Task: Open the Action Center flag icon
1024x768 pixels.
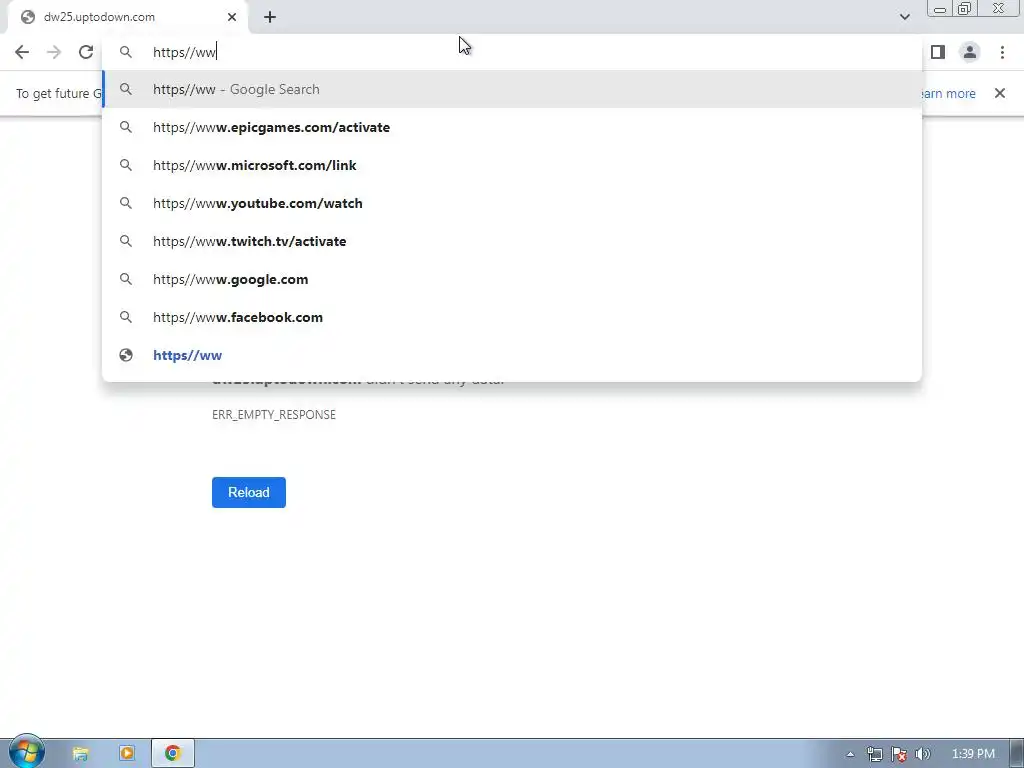Action: pos(899,754)
